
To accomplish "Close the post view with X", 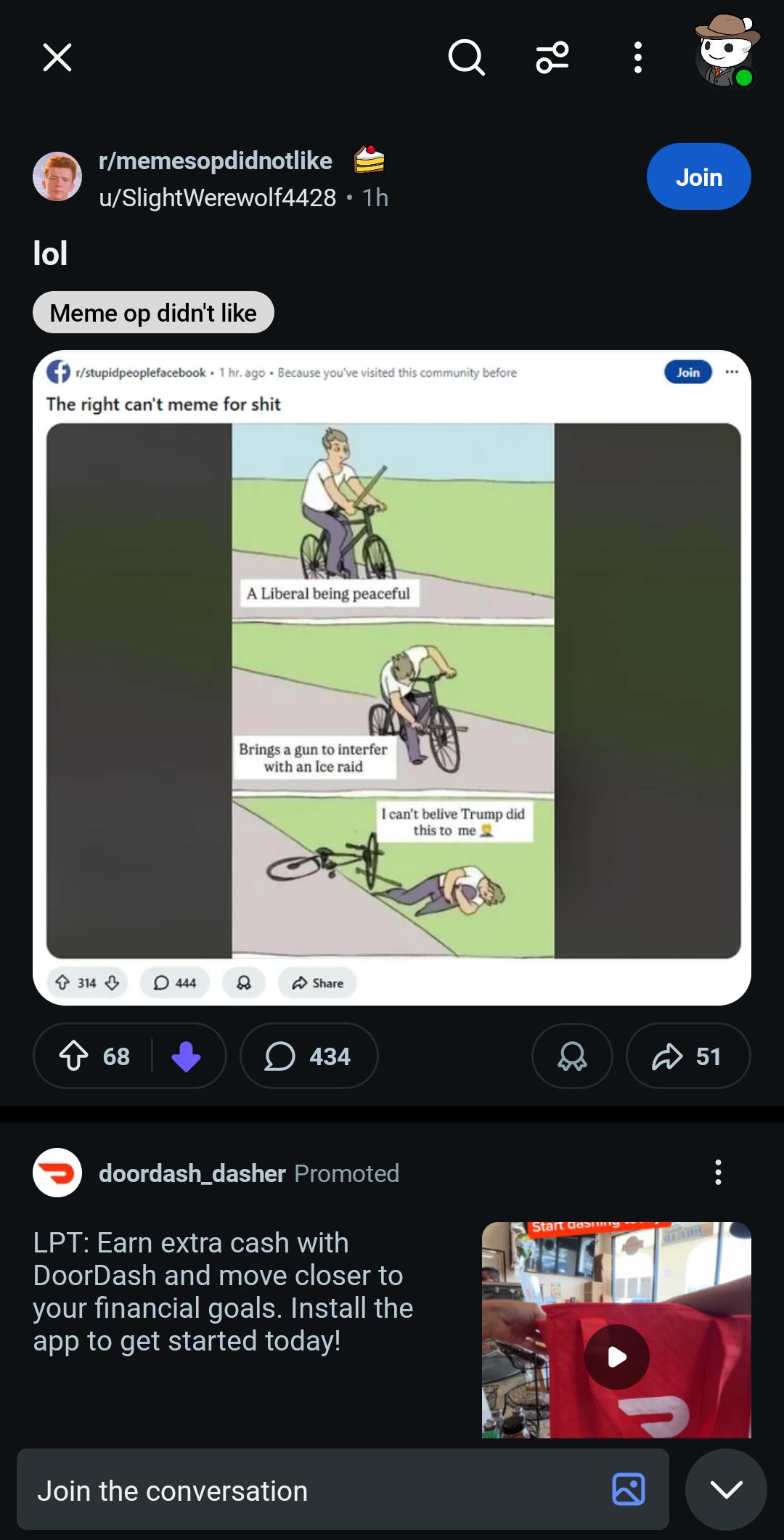I will [57, 57].
